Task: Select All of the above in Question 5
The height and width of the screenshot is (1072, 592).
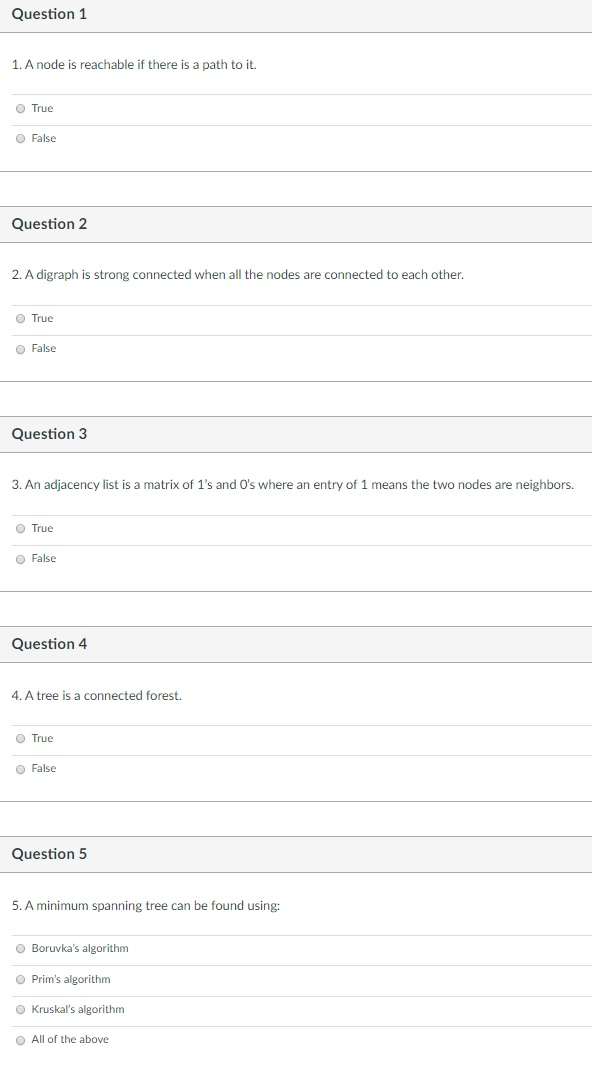Action: pyautogui.click(x=20, y=1039)
